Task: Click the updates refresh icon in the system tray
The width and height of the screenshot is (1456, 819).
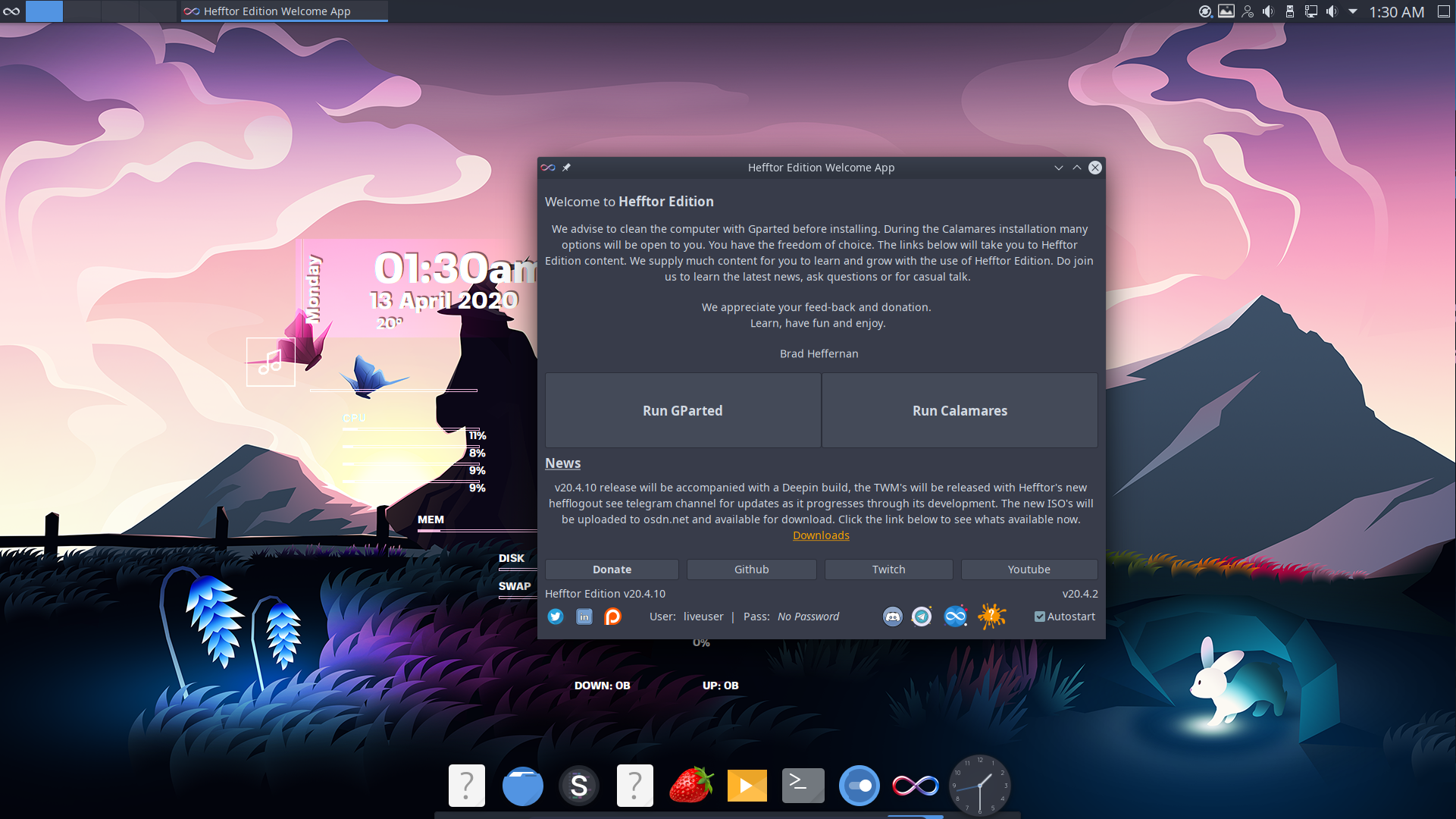Action: pyautogui.click(x=1205, y=11)
